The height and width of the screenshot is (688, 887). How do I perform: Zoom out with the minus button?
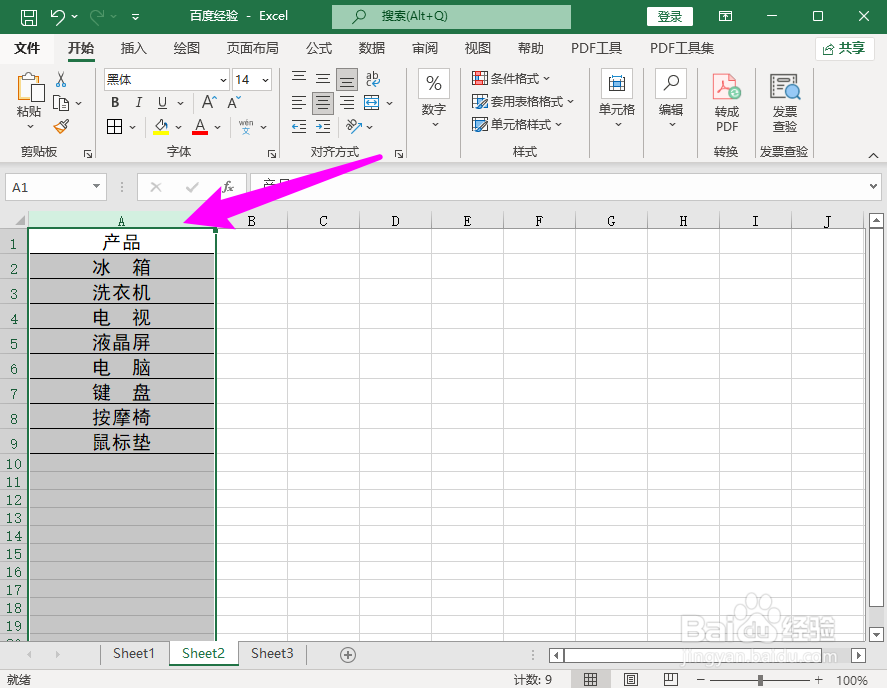[x=700, y=680]
